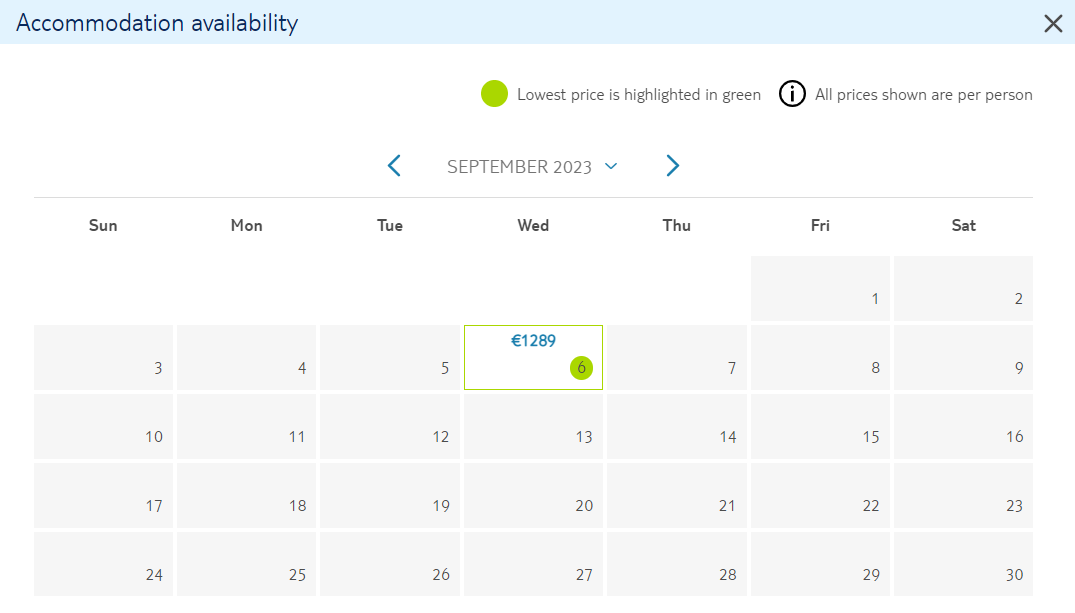The height and width of the screenshot is (613, 1075).
Task: Click the green circled date 6
Action: [581, 368]
